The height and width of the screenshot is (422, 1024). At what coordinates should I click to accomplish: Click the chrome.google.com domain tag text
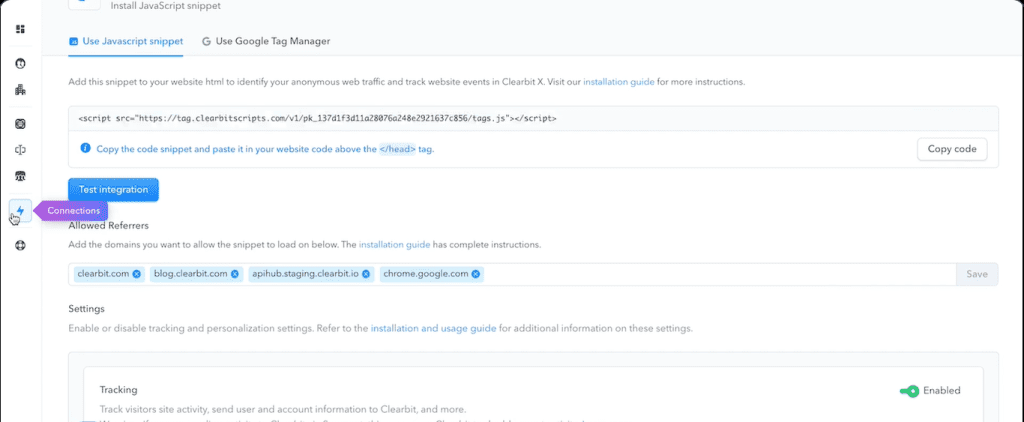coord(426,274)
